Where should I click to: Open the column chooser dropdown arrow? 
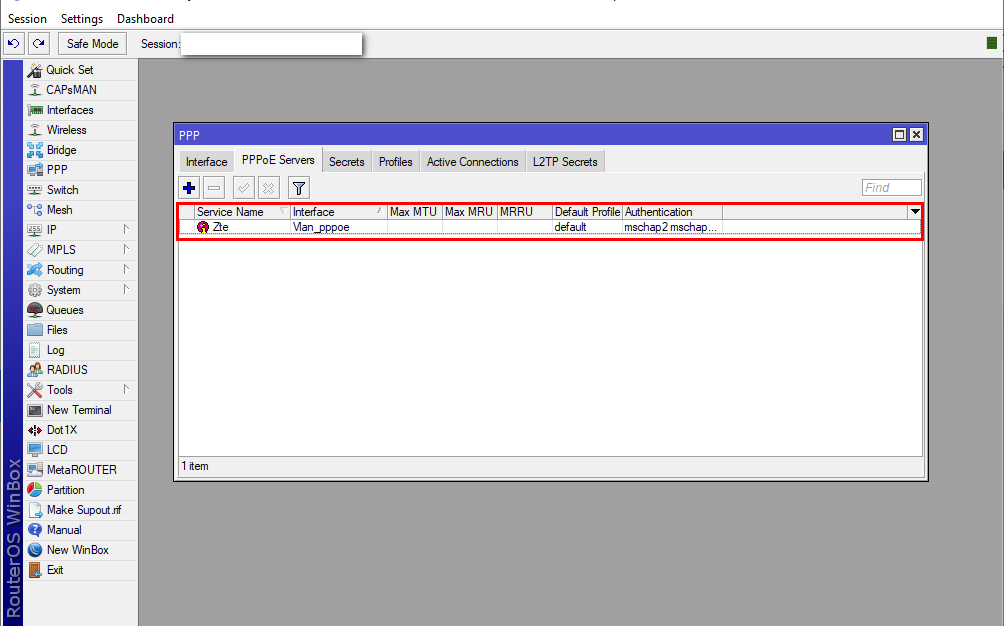click(914, 212)
